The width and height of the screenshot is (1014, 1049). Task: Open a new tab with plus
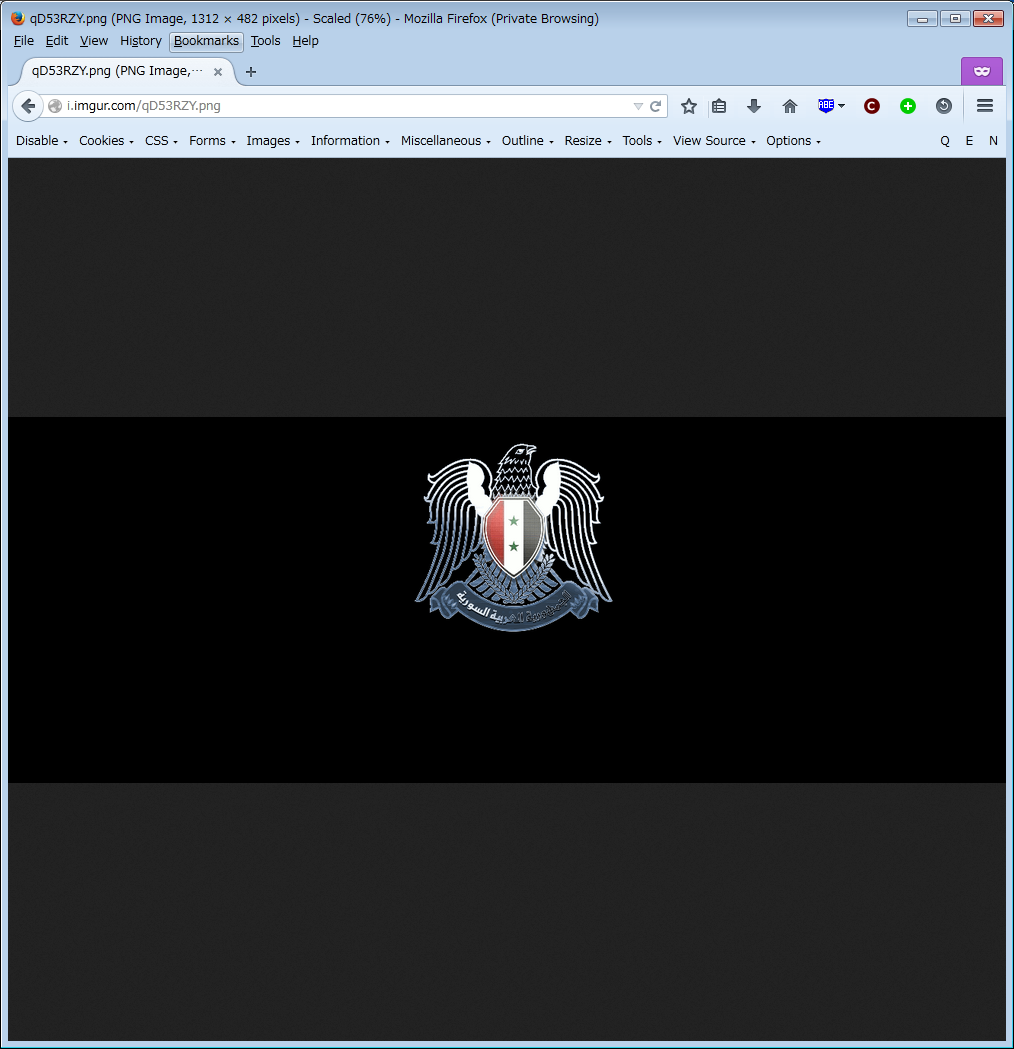[251, 72]
